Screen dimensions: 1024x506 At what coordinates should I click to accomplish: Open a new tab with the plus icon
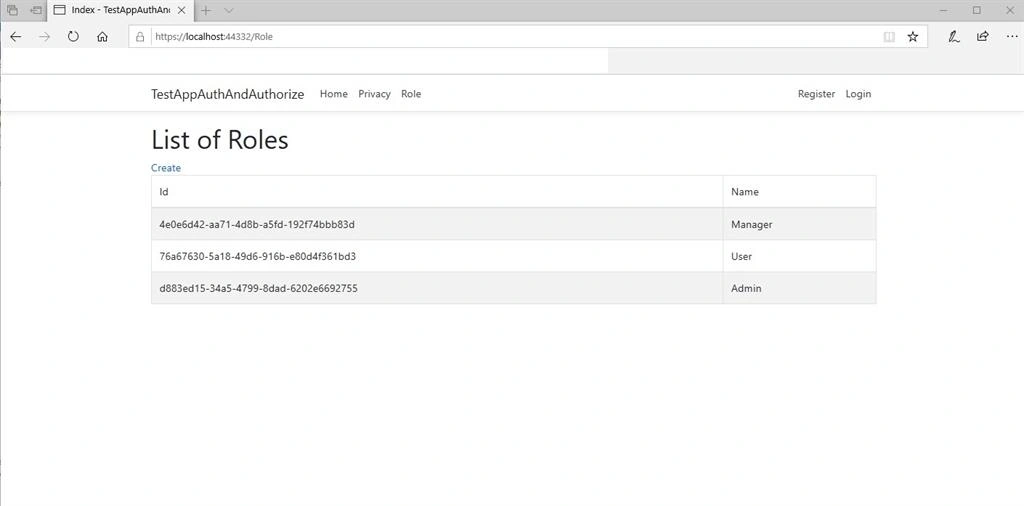pyautogui.click(x=206, y=10)
